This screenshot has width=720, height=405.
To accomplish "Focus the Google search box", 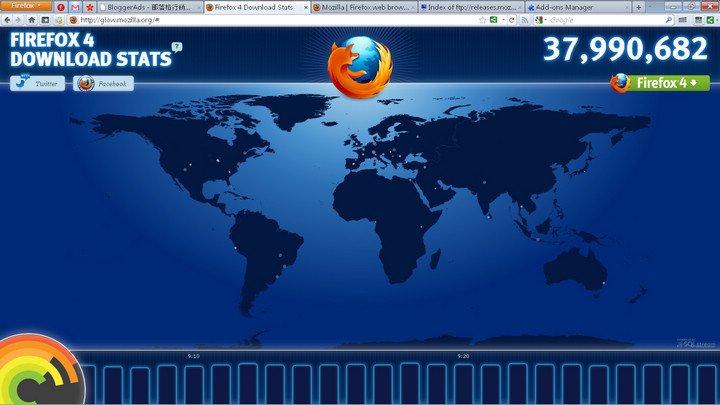I will [605, 20].
